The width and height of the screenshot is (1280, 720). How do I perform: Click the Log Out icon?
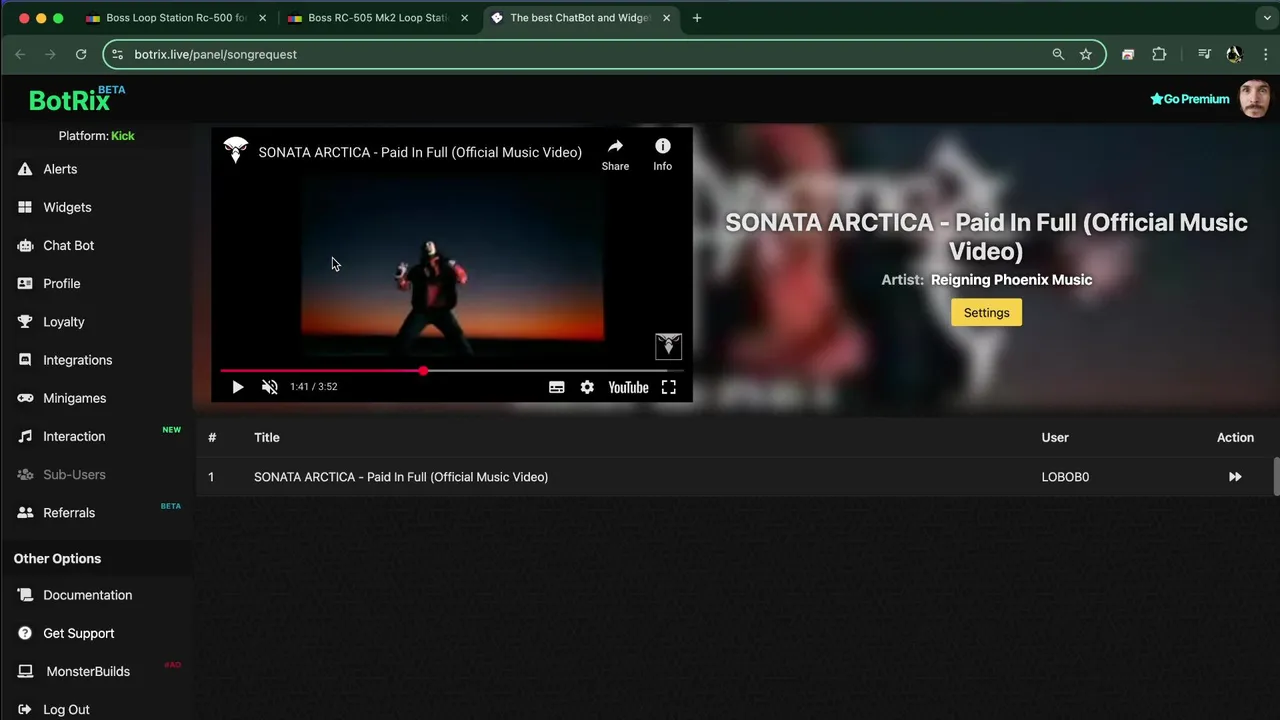pos(25,709)
